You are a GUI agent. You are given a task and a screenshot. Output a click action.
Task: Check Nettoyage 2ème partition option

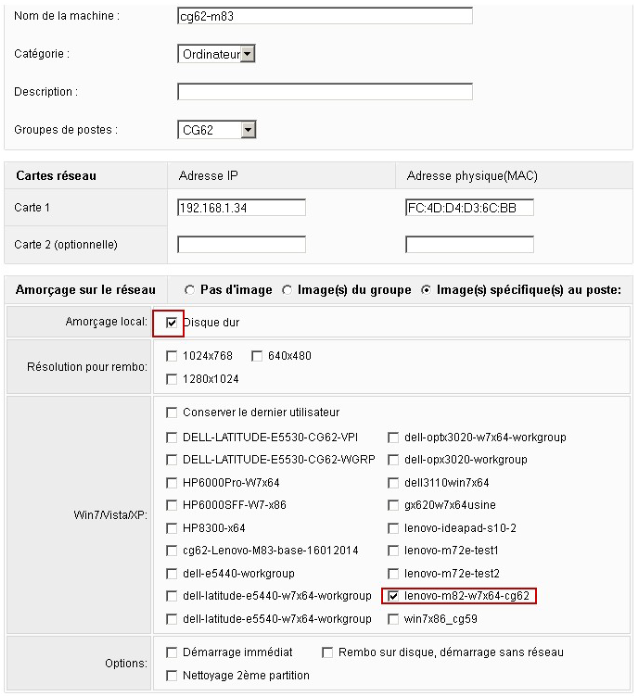pos(172,675)
